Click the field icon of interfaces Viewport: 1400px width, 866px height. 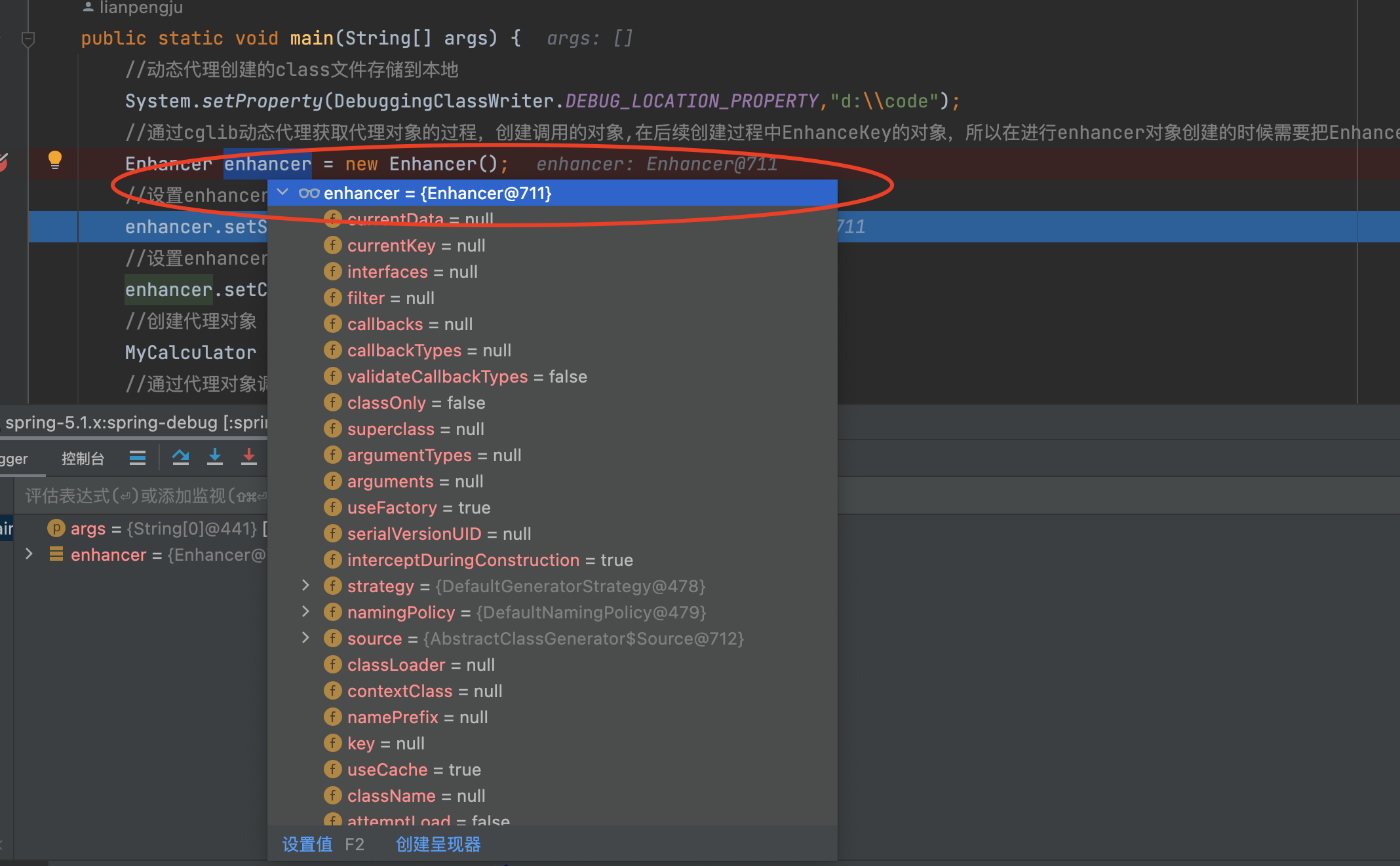[x=333, y=272]
